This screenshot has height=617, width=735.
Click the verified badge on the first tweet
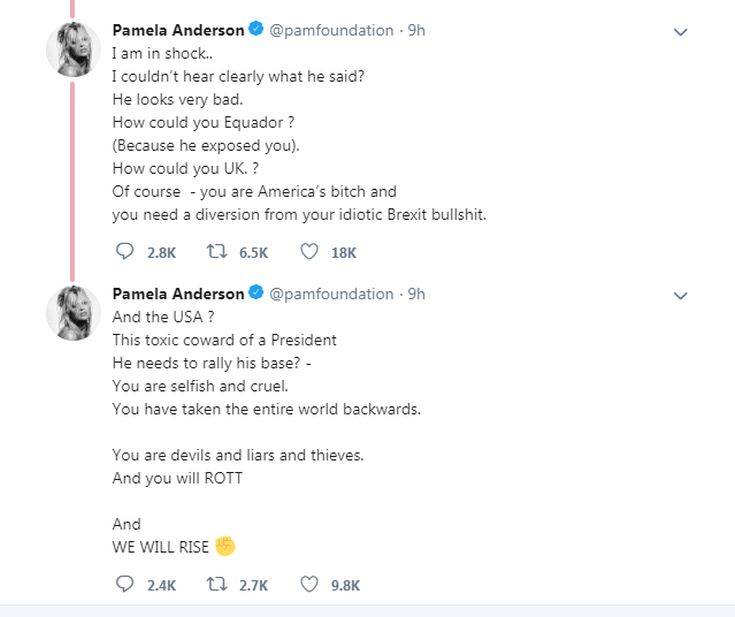256,29
